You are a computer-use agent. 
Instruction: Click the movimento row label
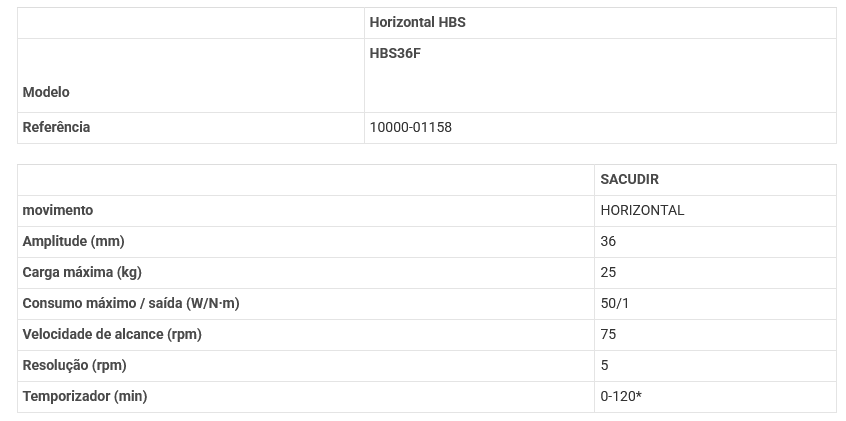tap(58, 210)
